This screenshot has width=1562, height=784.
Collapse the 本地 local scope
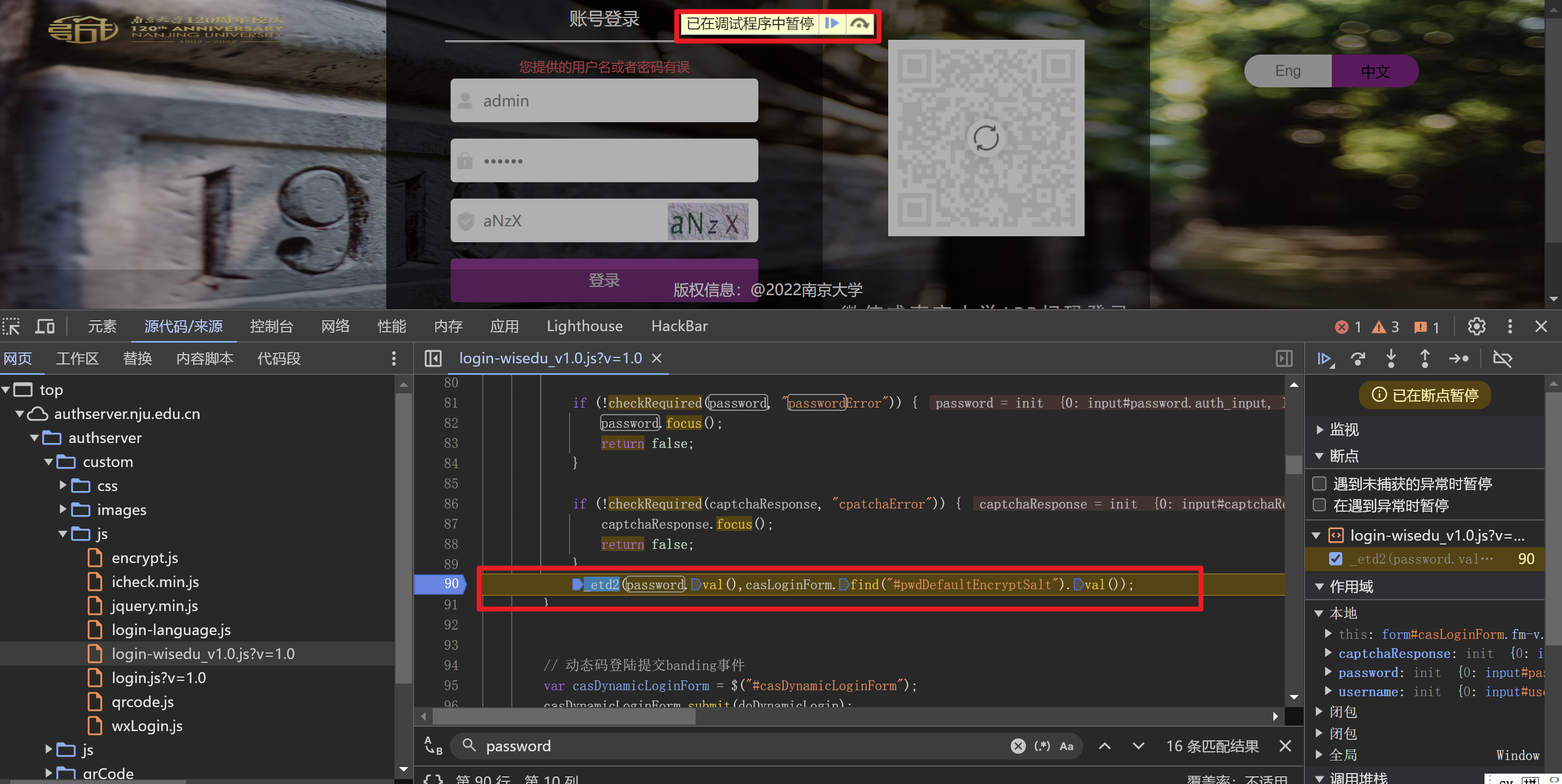[1318, 613]
